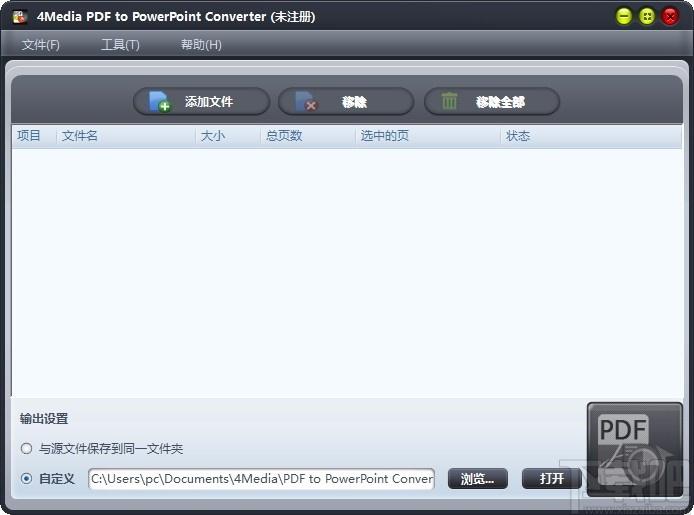This screenshot has width=694, height=515.
Task: Click the application logo icon in title bar
Action: click(19, 17)
